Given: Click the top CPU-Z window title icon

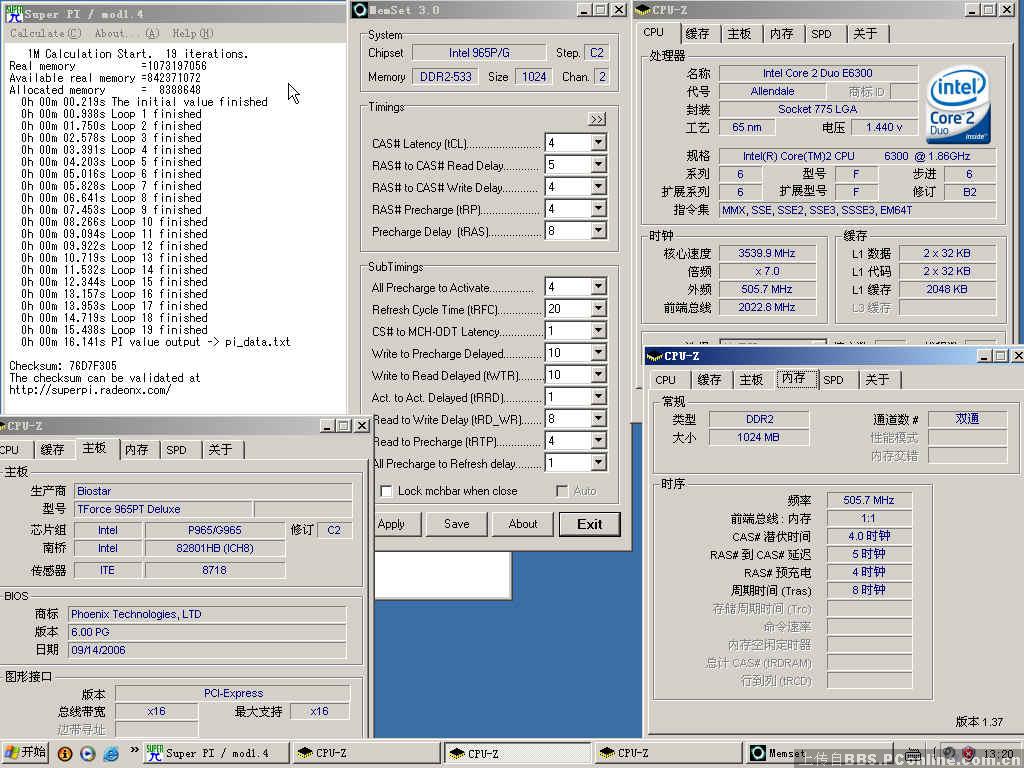Looking at the screenshot, I should [x=643, y=10].
